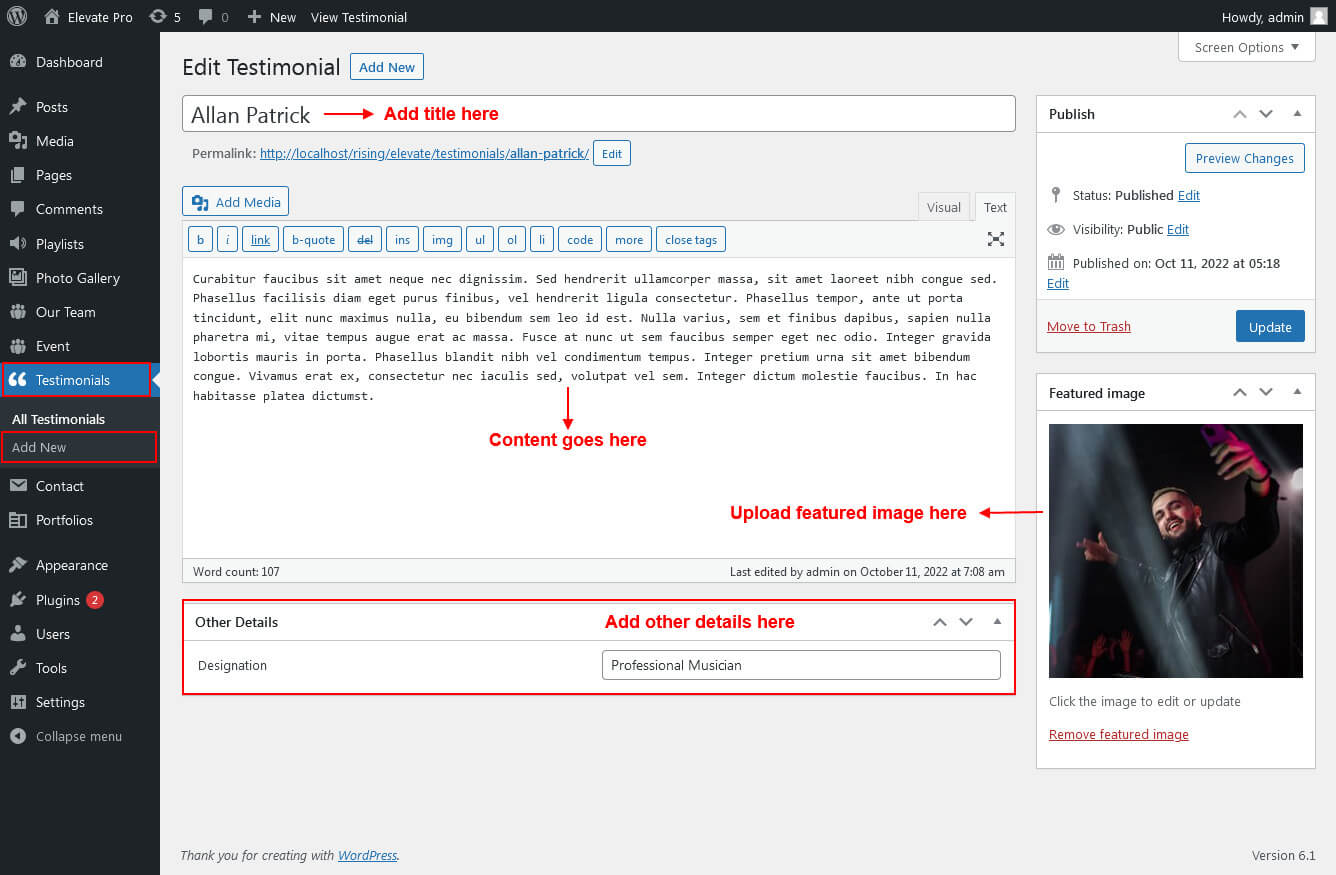
Task: Expand the Screen Options dropdown
Action: tap(1246, 47)
